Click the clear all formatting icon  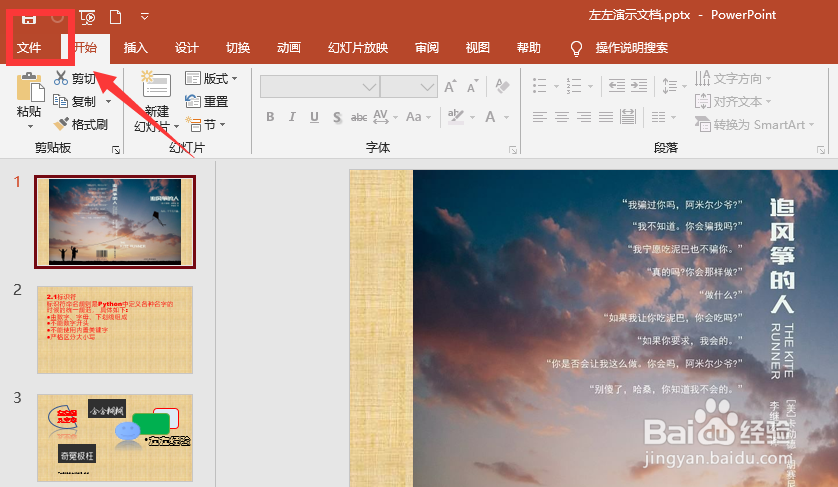(502, 86)
